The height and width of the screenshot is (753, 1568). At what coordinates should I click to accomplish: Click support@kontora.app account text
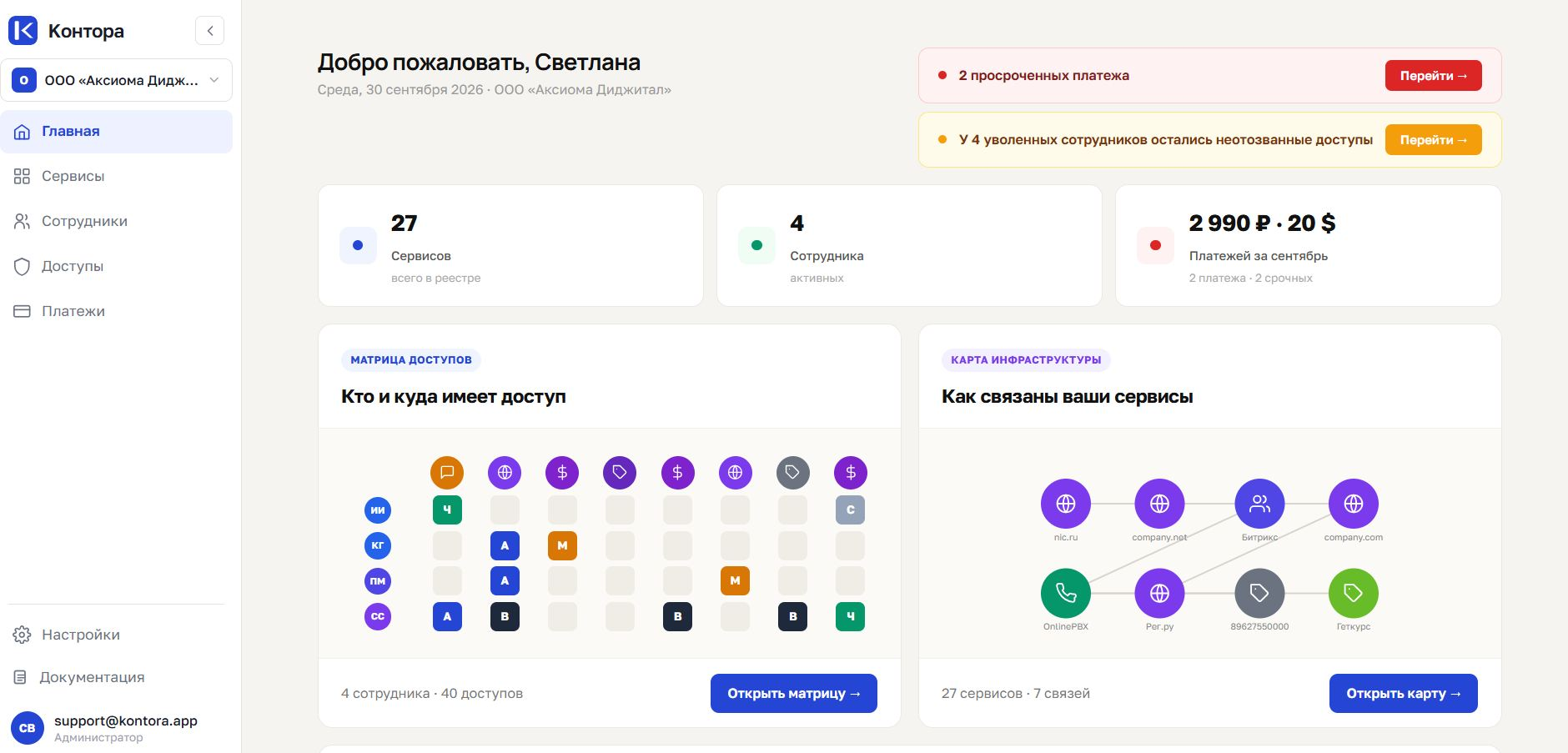coord(126,720)
